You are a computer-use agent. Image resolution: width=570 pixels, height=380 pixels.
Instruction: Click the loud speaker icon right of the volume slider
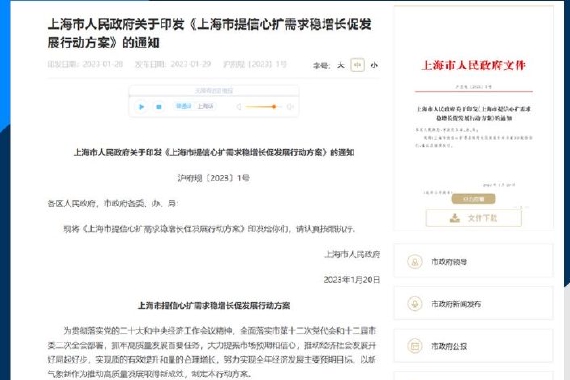tap(290, 107)
